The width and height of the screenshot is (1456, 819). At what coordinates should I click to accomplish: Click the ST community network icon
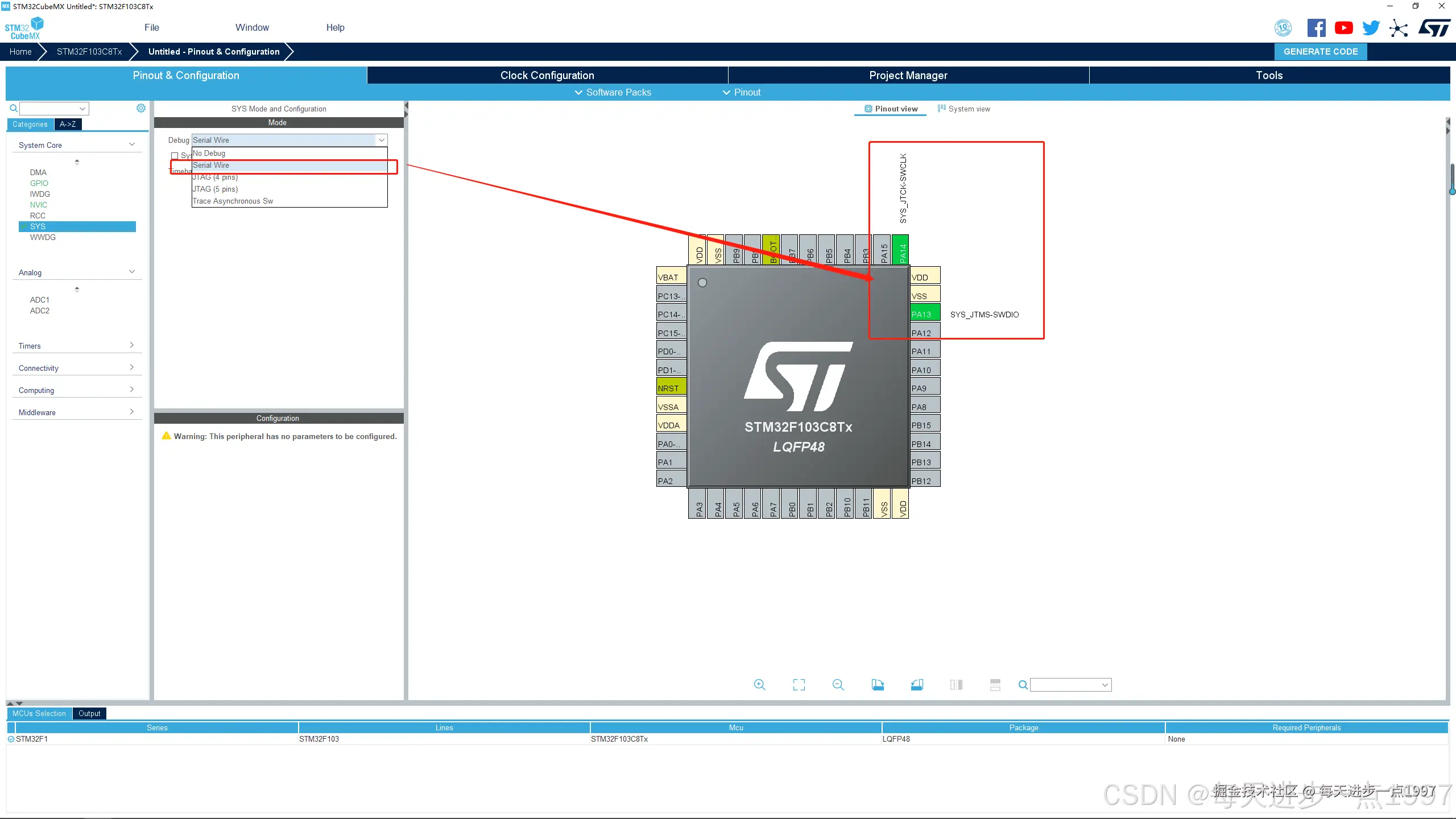pos(1399,28)
